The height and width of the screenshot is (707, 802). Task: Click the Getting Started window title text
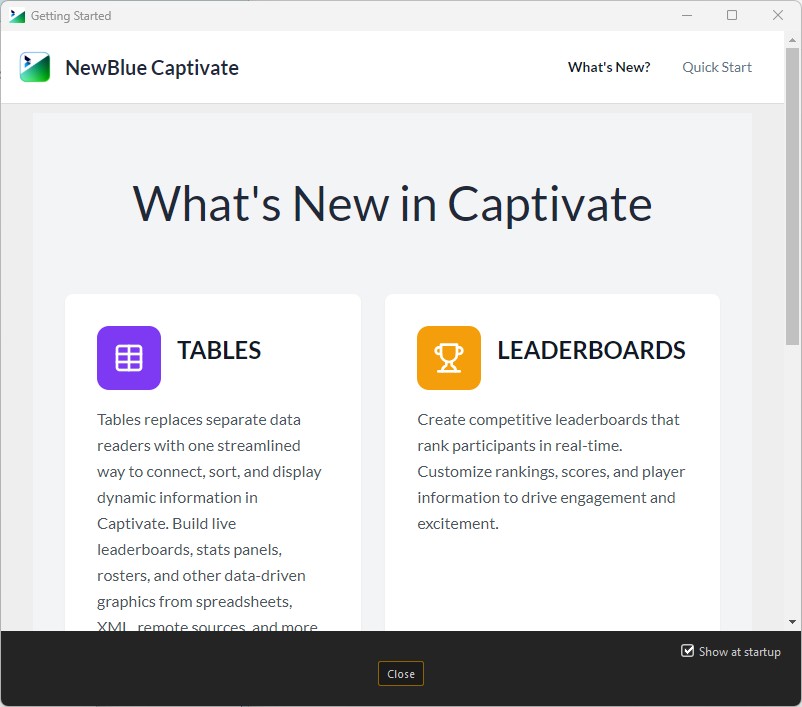click(71, 16)
